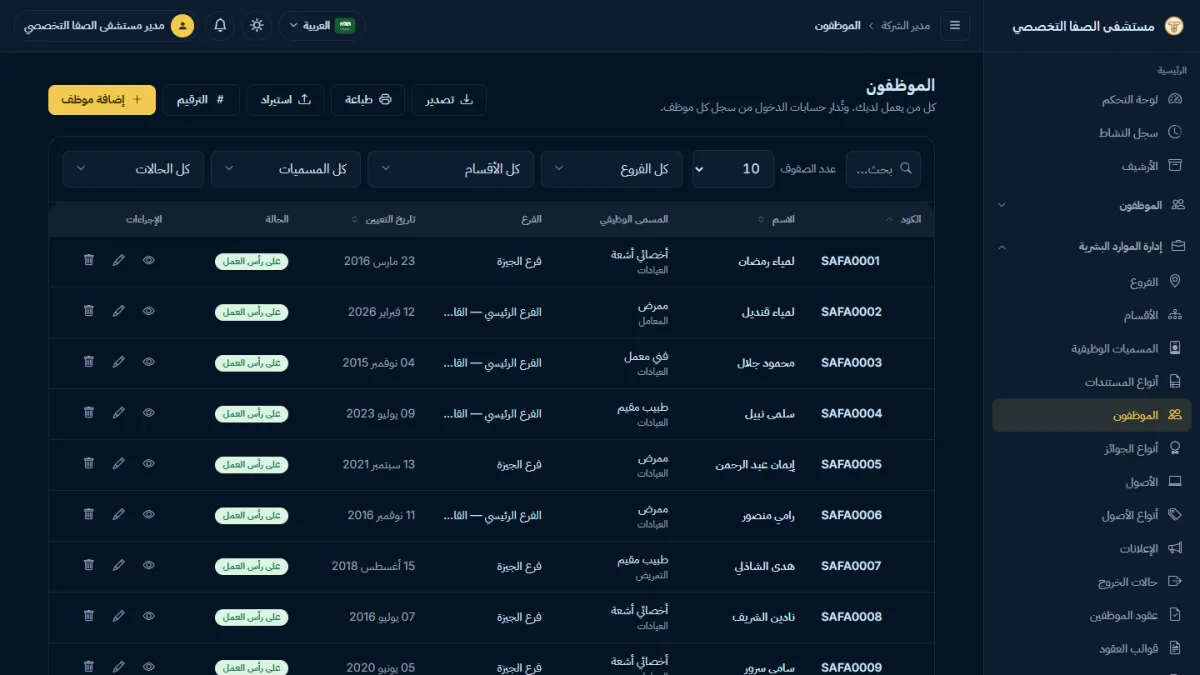Open the العربية language dropdown
Screen dimensions: 1200x675
pyautogui.click(x=322, y=25)
